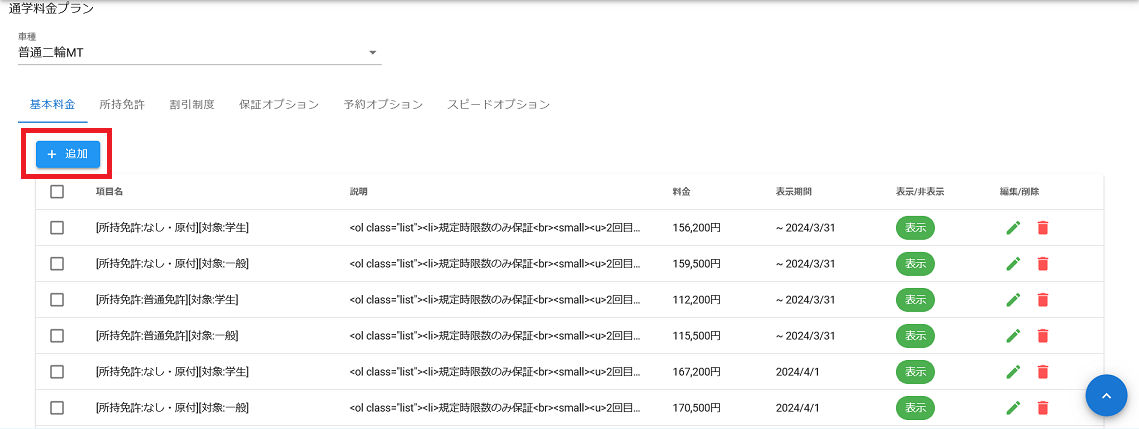
Task: Click trash icon for 170,500円 row
Action: [x=1042, y=408]
